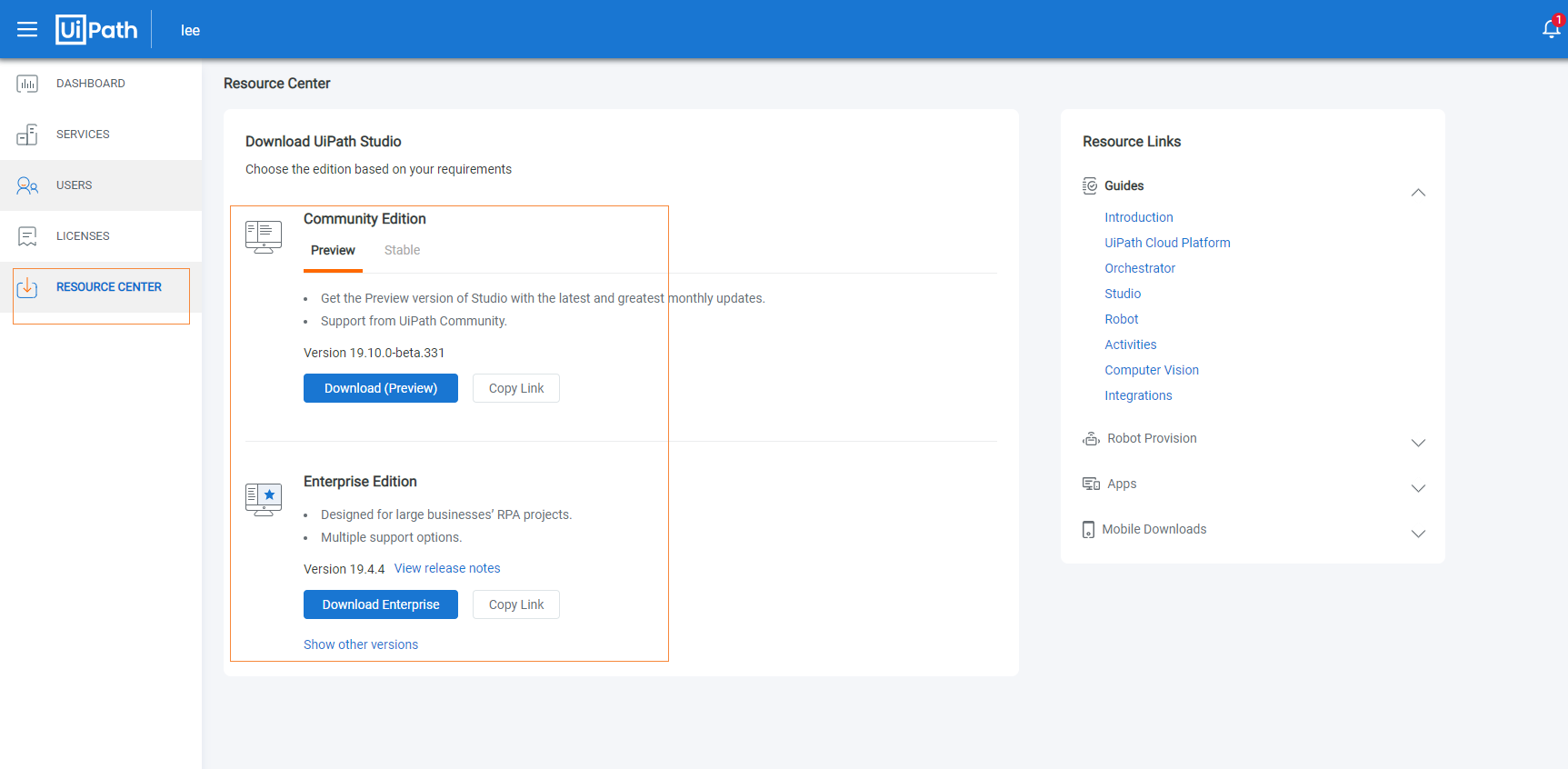
Task: Click the Dashboard chart icon
Action: click(x=27, y=84)
